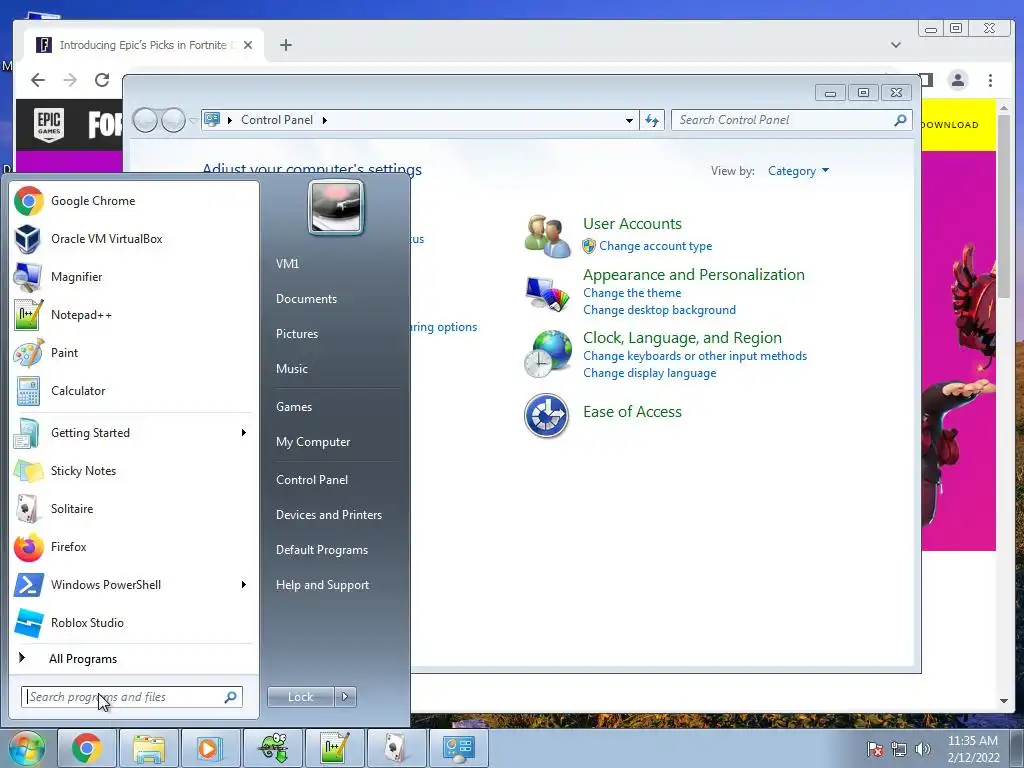Open Chrome profile avatar
The height and width of the screenshot is (768, 1024).
coord(958,80)
